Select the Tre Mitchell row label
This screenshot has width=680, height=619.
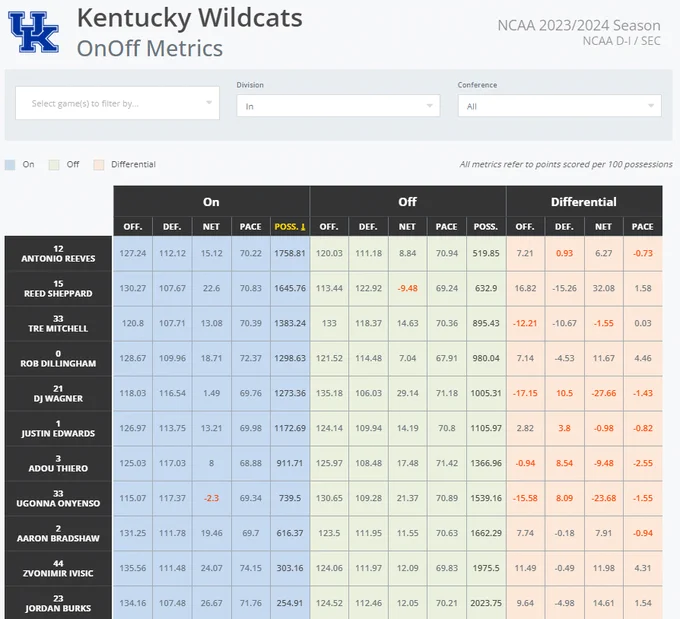(58, 324)
